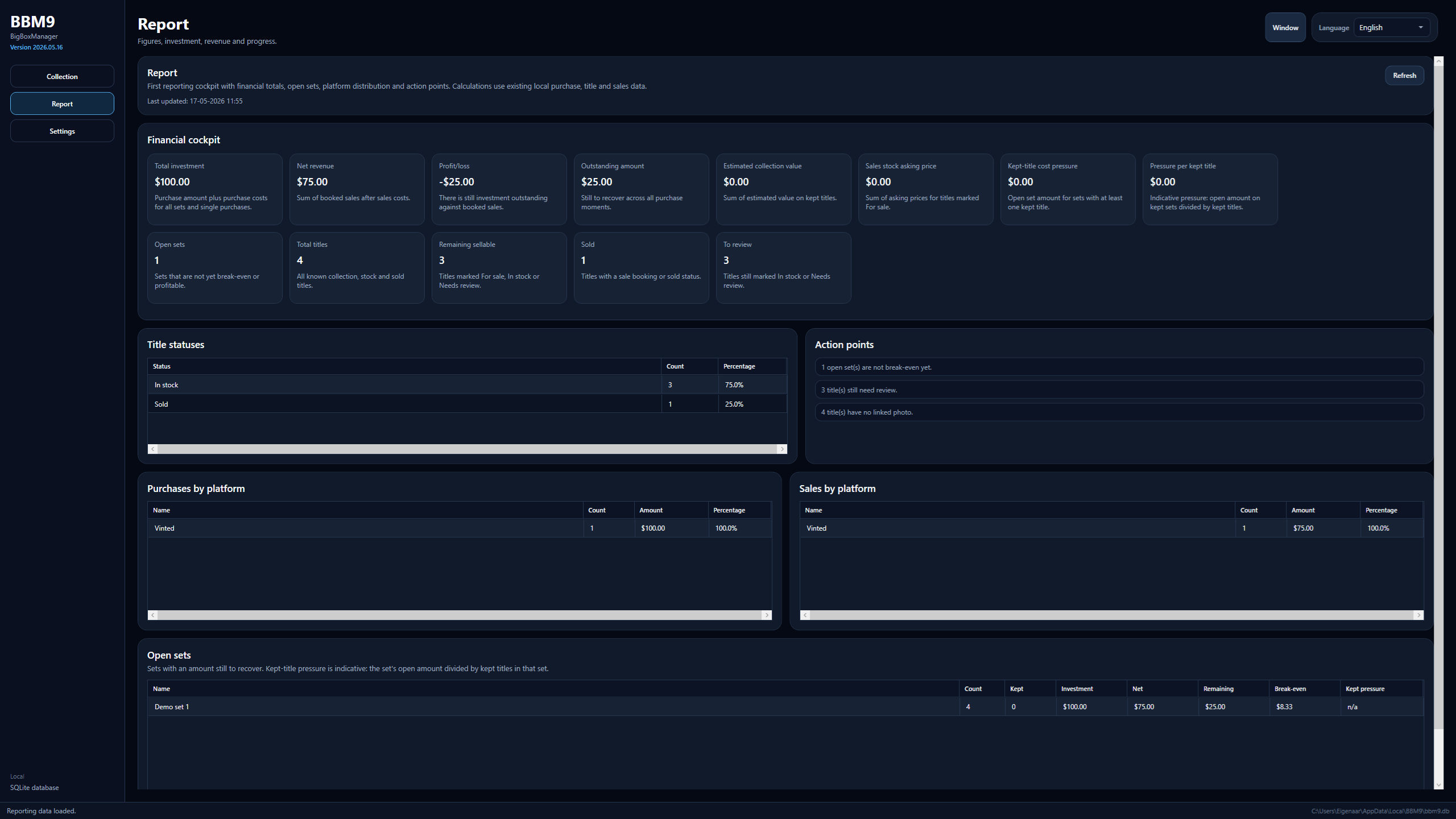Click the database path in status bar
This screenshot has height=819, width=1456.
(x=1380, y=811)
